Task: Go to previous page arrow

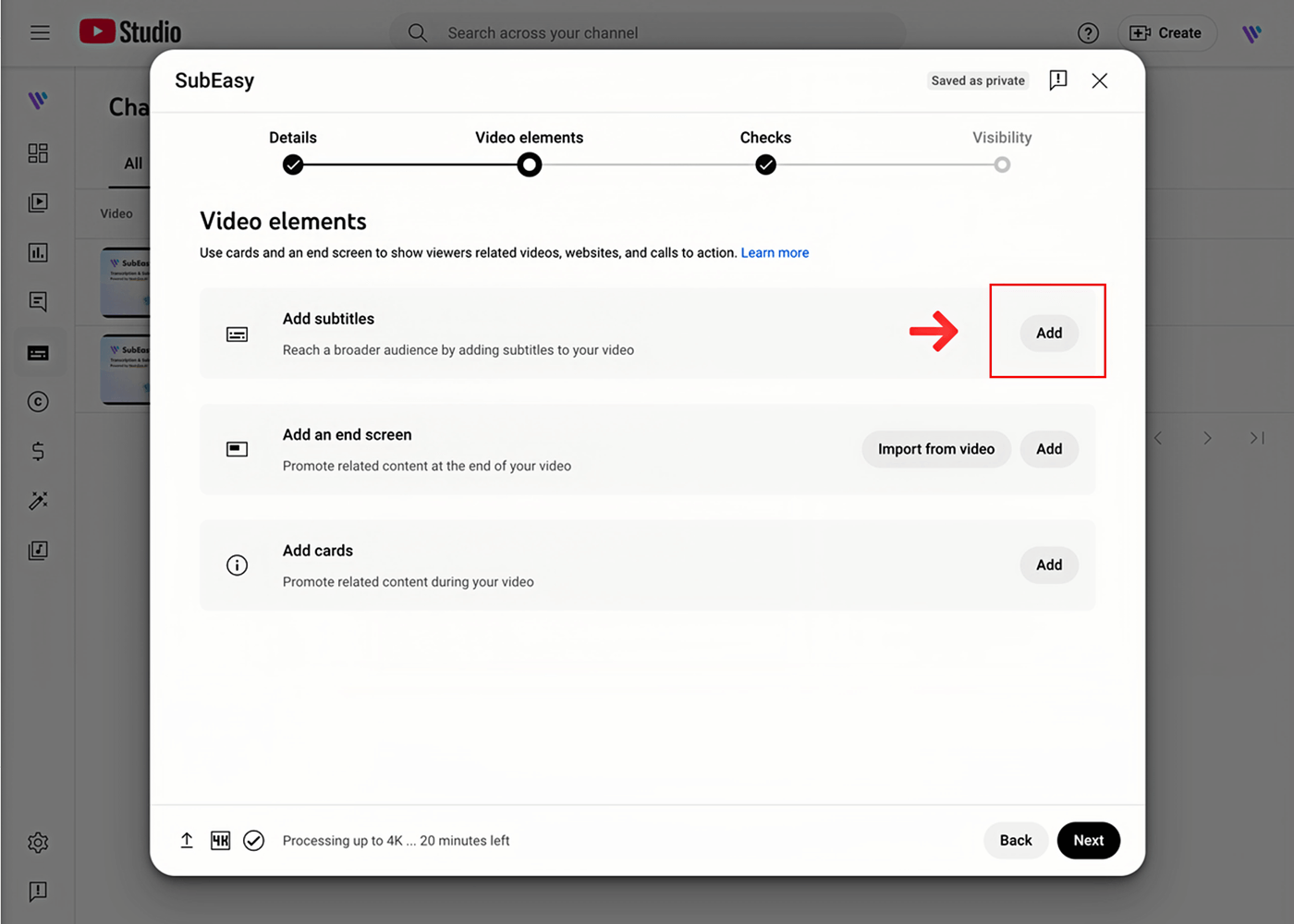Action: 1158,438
